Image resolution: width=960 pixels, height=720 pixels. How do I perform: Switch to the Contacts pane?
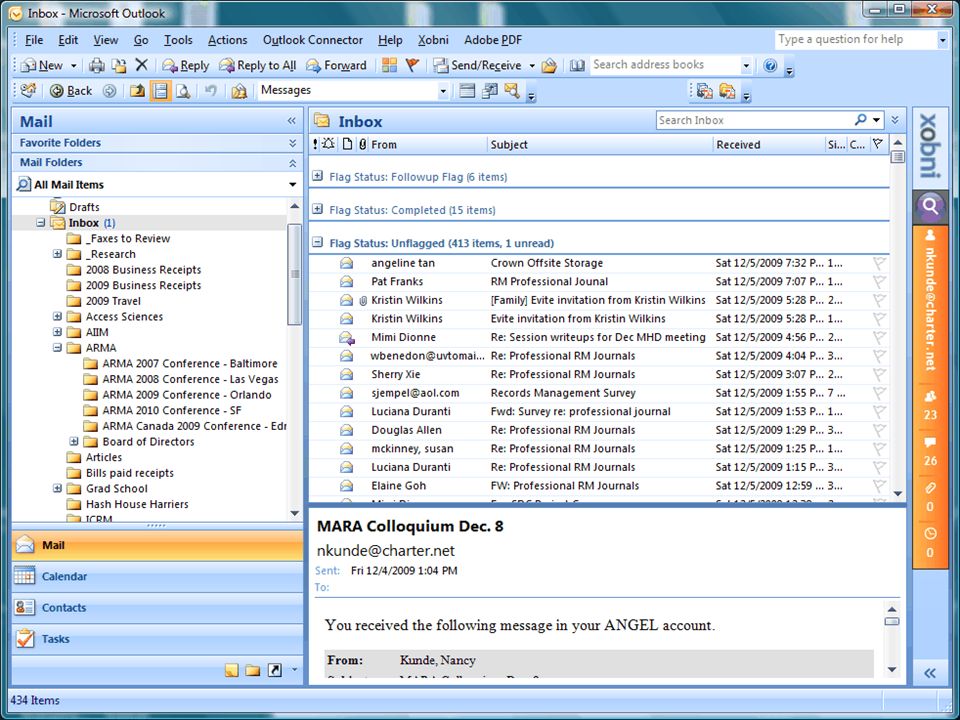pyautogui.click(x=157, y=607)
